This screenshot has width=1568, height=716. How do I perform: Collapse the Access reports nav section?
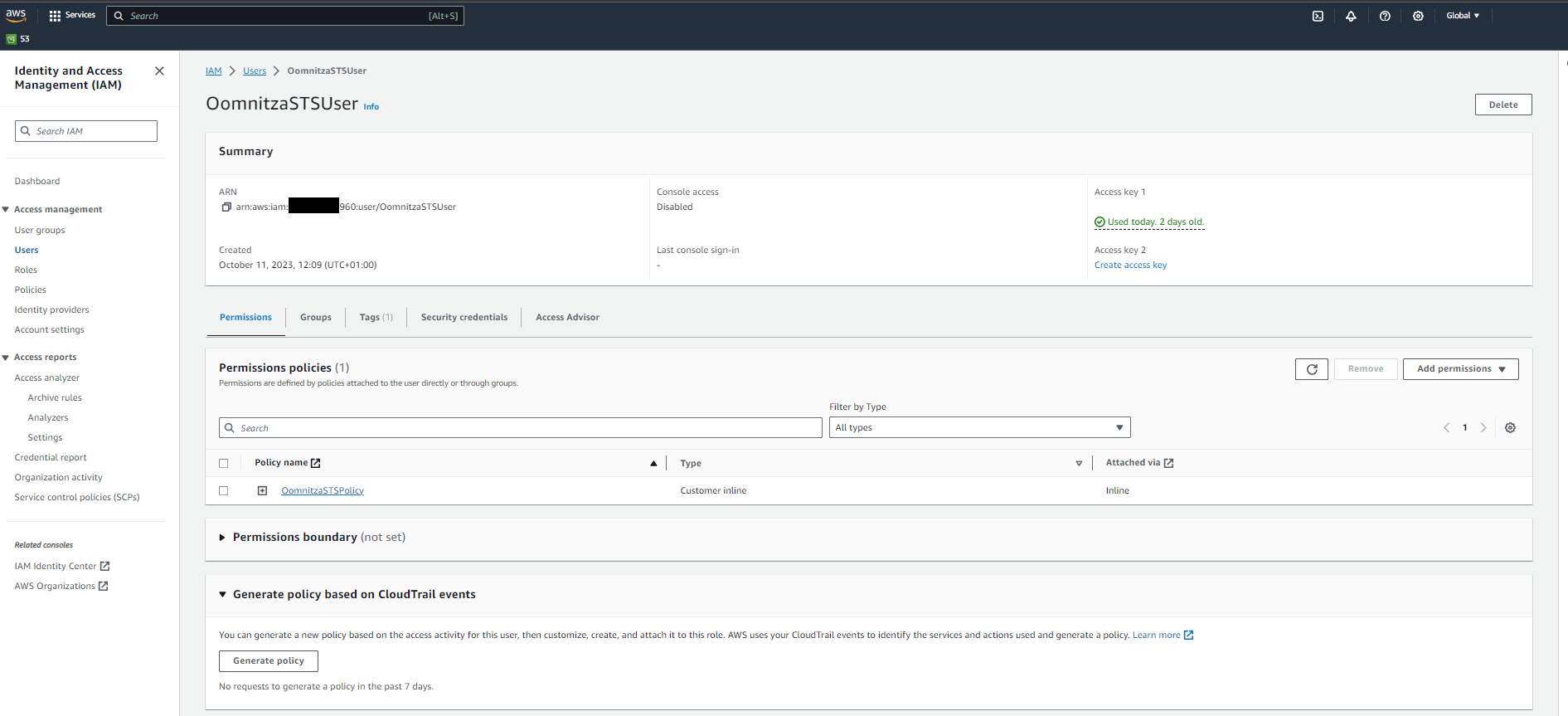click(x=6, y=358)
